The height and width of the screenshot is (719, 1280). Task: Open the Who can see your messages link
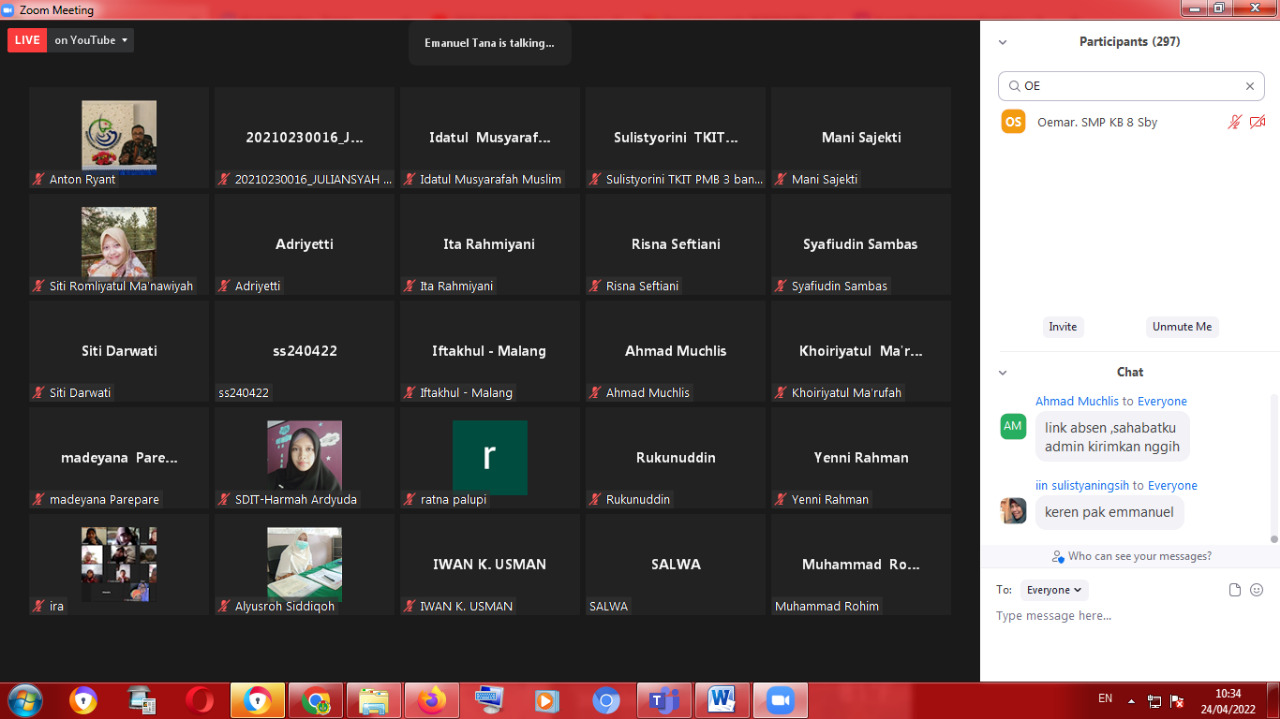(x=1131, y=556)
